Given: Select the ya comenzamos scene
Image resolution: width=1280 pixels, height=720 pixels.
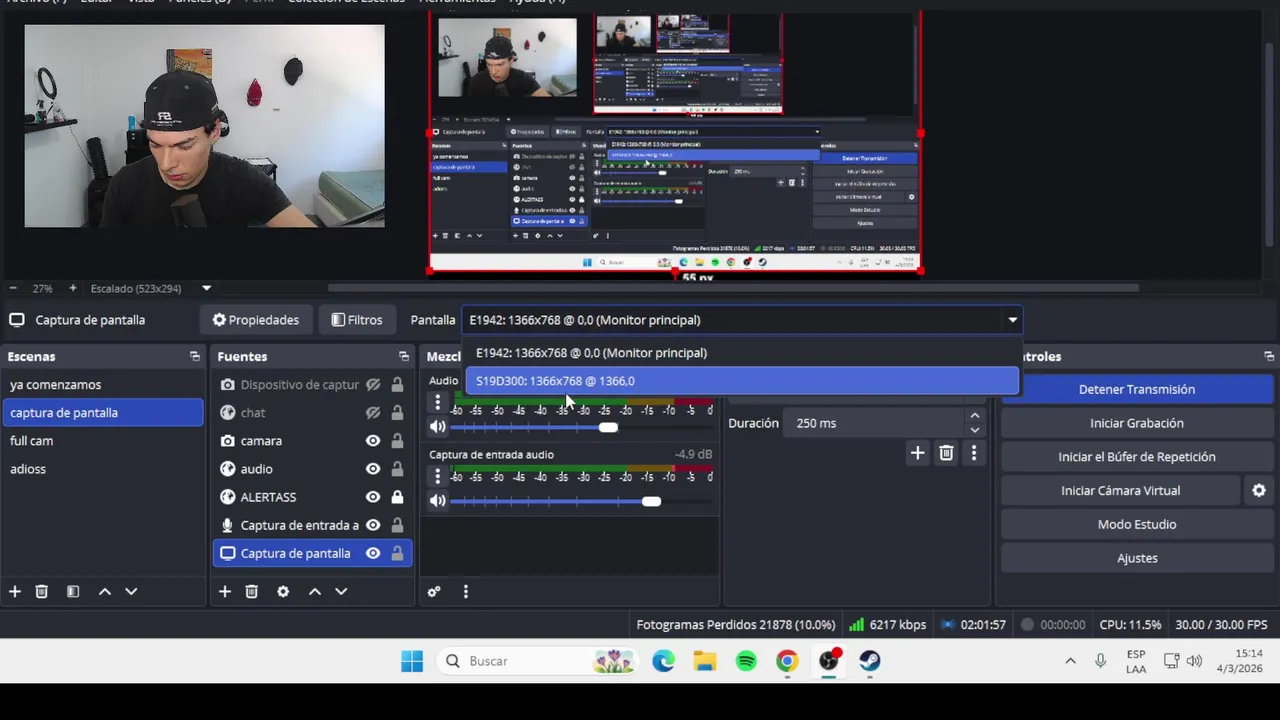Looking at the screenshot, I should pyautogui.click(x=104, y=384).
